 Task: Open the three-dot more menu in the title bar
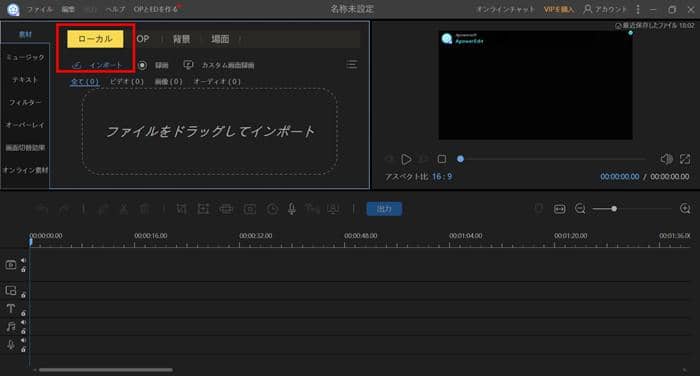[x=638, y=9]
